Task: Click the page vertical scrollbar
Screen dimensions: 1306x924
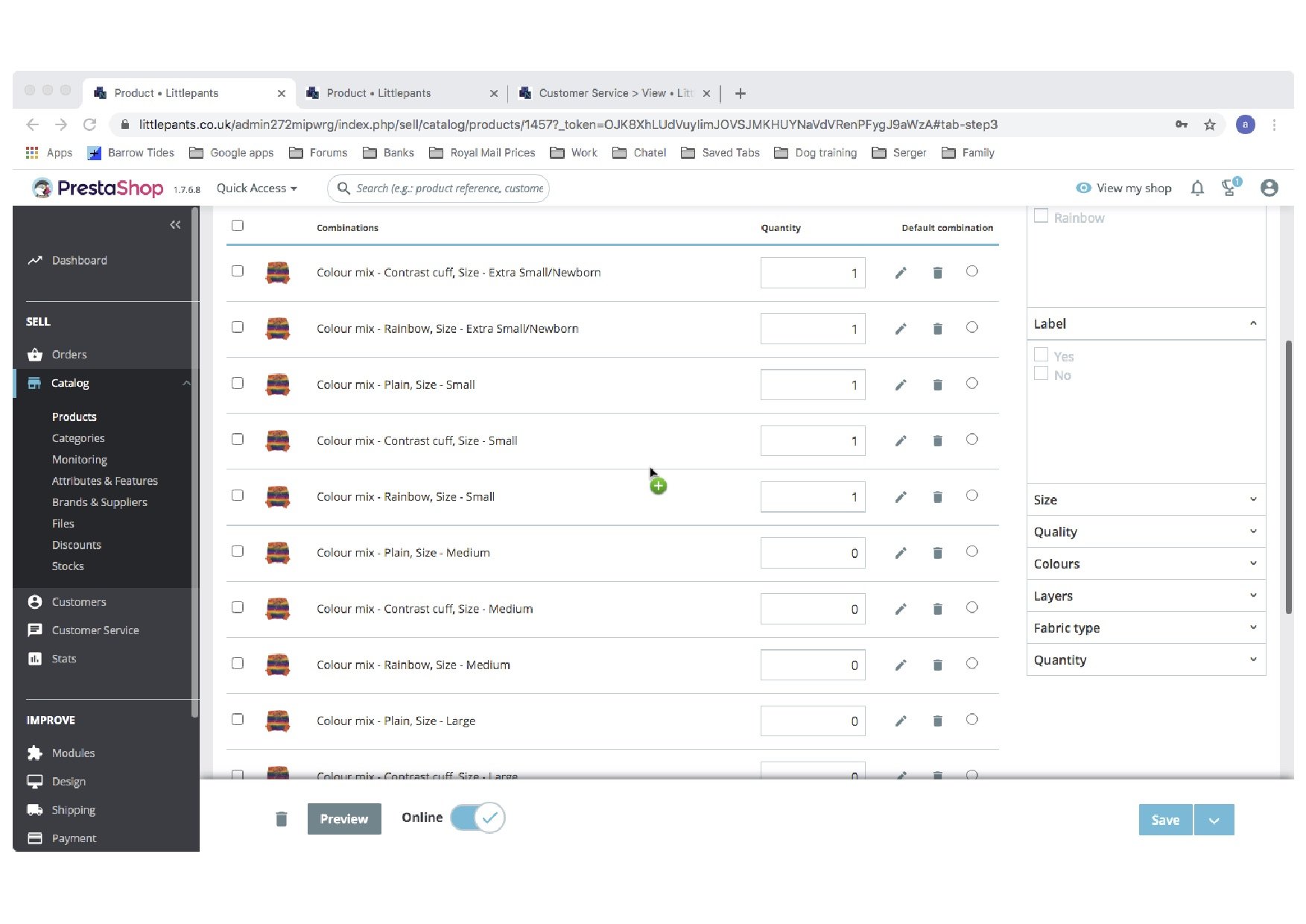Action: tap(1288, 477)
